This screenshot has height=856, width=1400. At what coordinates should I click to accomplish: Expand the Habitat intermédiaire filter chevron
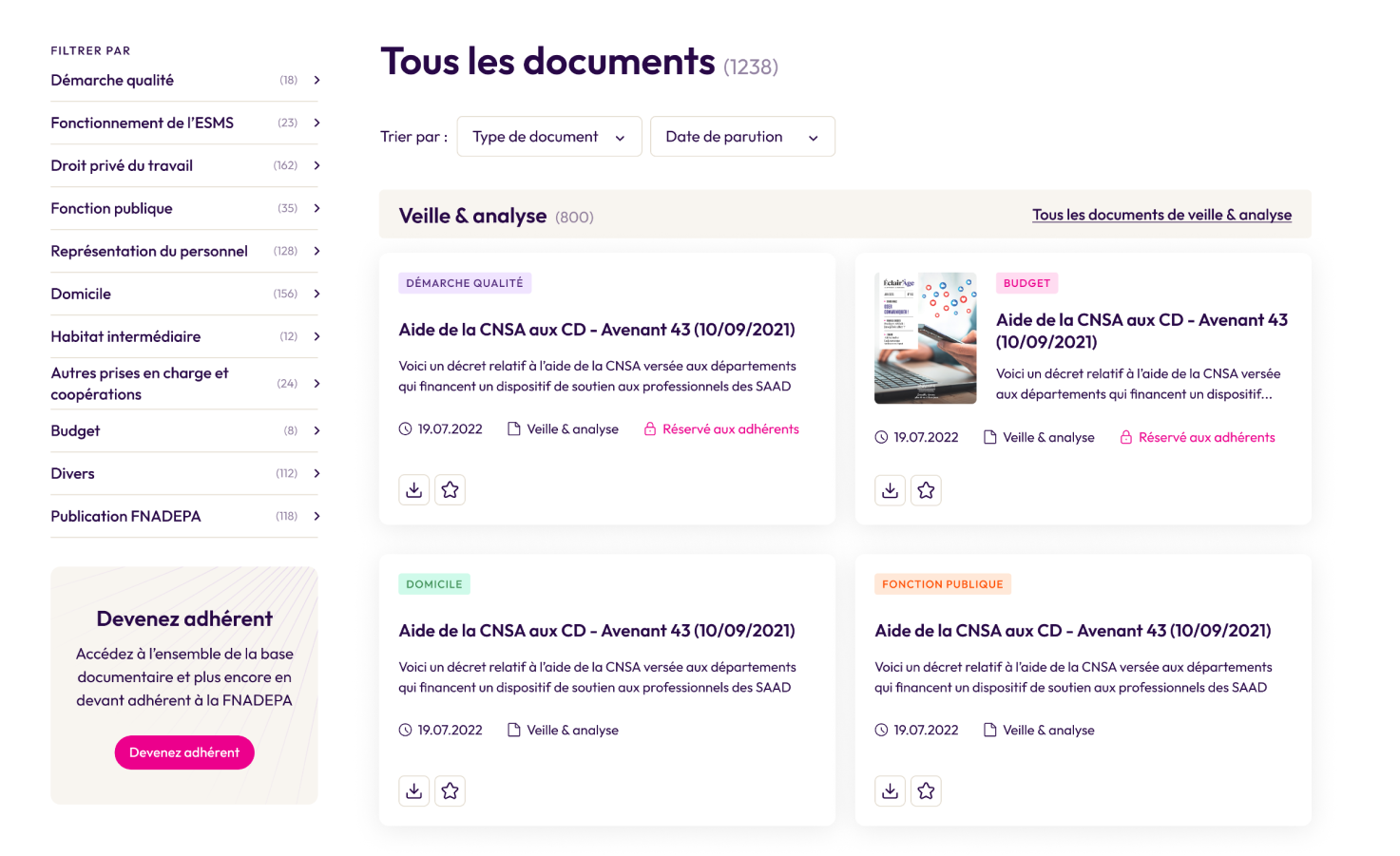coord(316,336)
